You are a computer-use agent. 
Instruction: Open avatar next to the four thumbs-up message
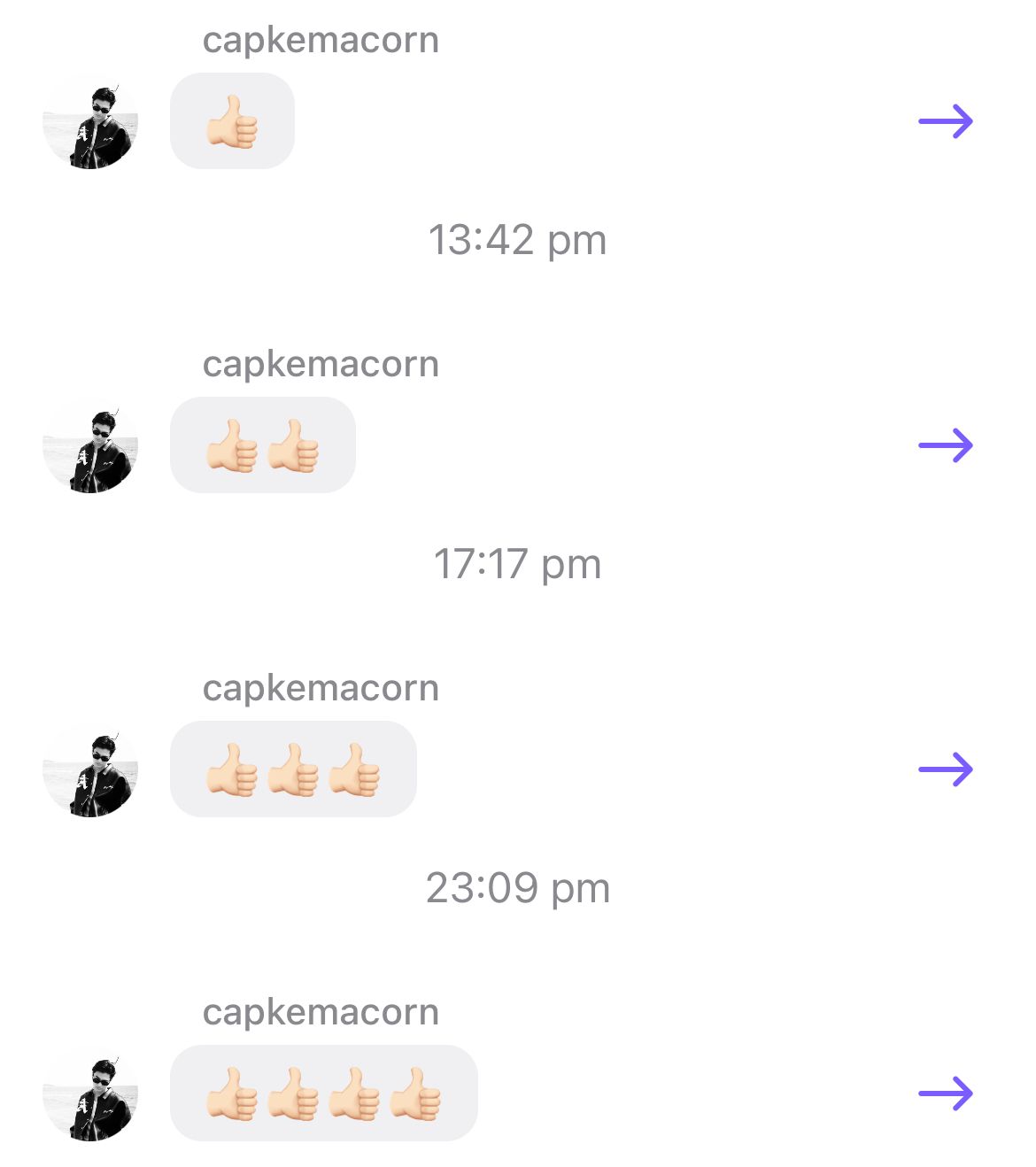tap(90, 1094)
